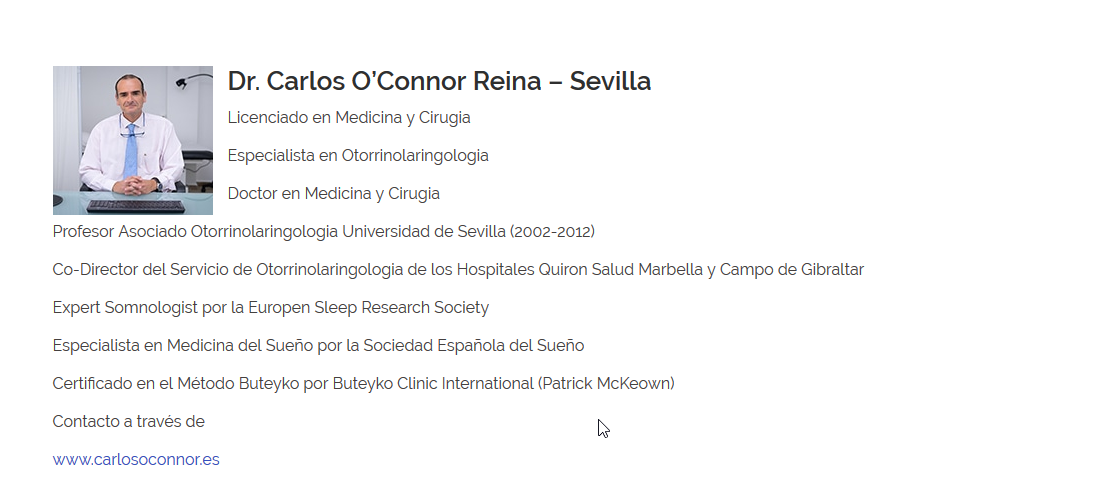1104x484 pixels.
Task: Click the Contacto a través de line
Action: [x=129, y=422]
